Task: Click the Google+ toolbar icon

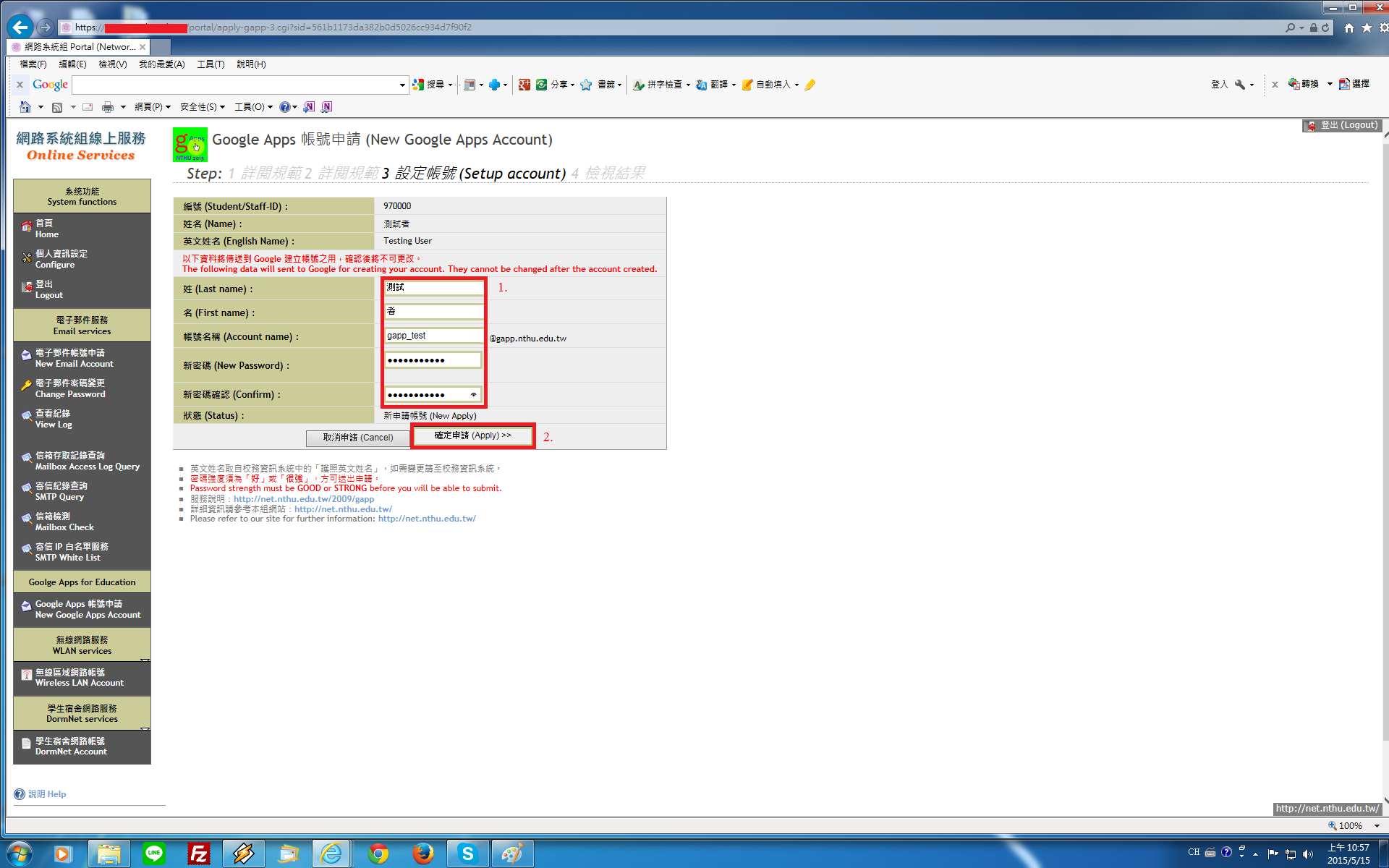Action: pyautogui.click(x=524, y=85)
